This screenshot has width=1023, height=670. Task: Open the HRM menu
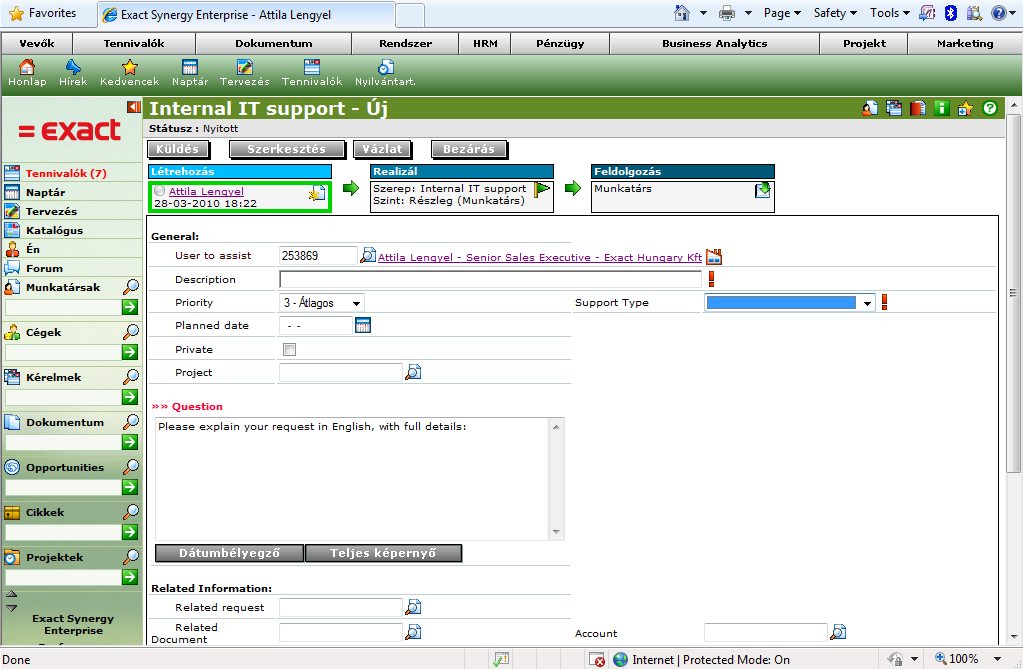[x=485, y=43]
